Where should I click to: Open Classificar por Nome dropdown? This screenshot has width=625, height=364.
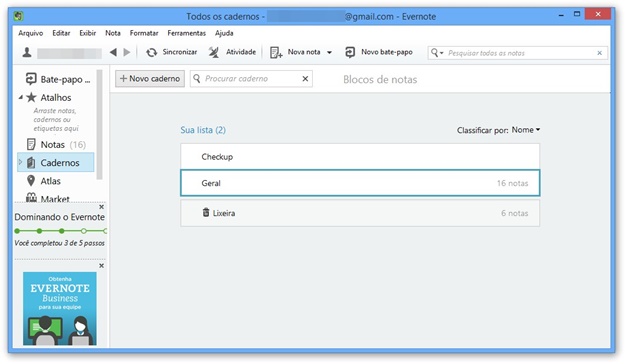click(x=526, y=130)
